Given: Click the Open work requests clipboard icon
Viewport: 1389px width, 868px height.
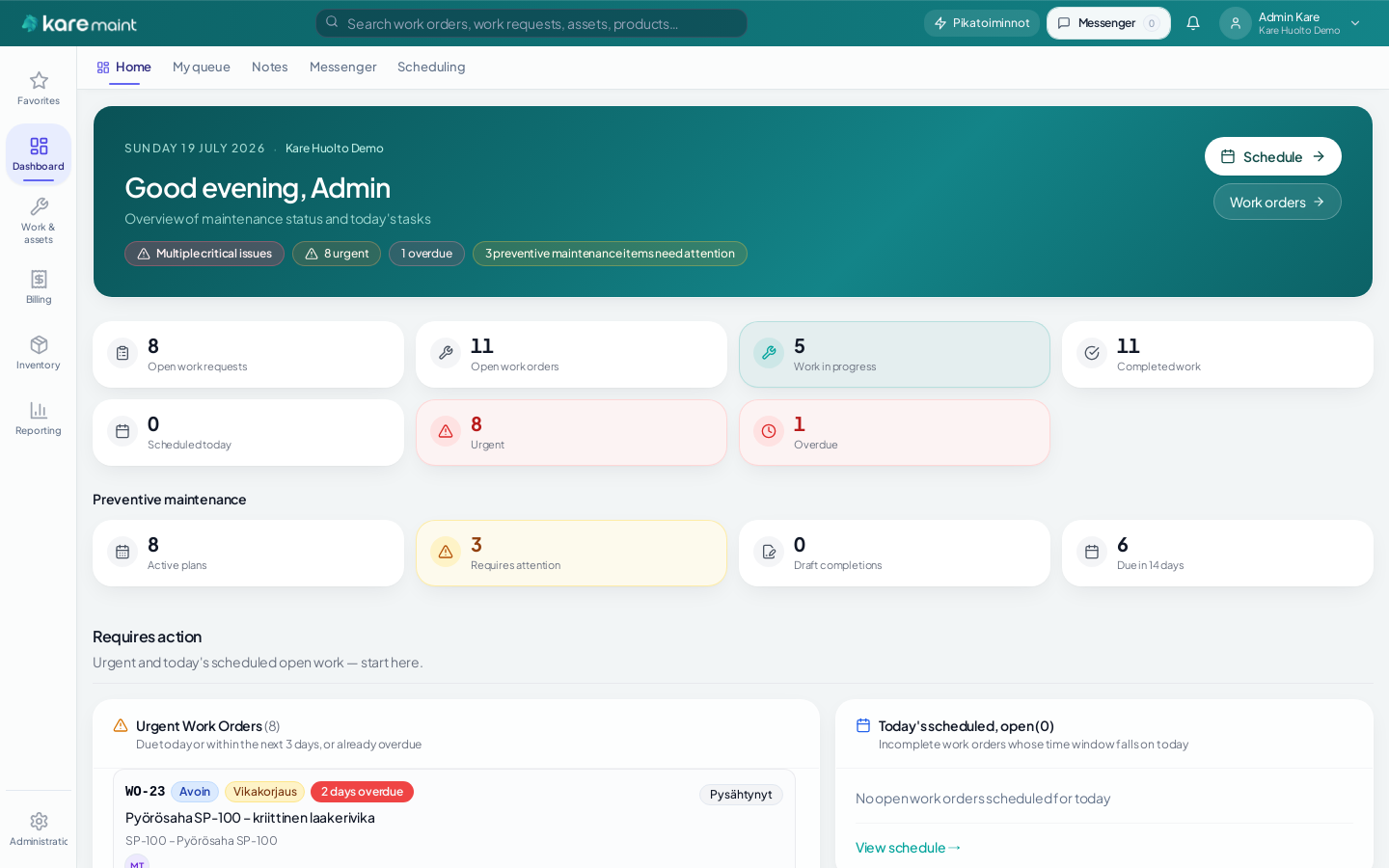Looking at the screenshot, I should pos(123,353).
